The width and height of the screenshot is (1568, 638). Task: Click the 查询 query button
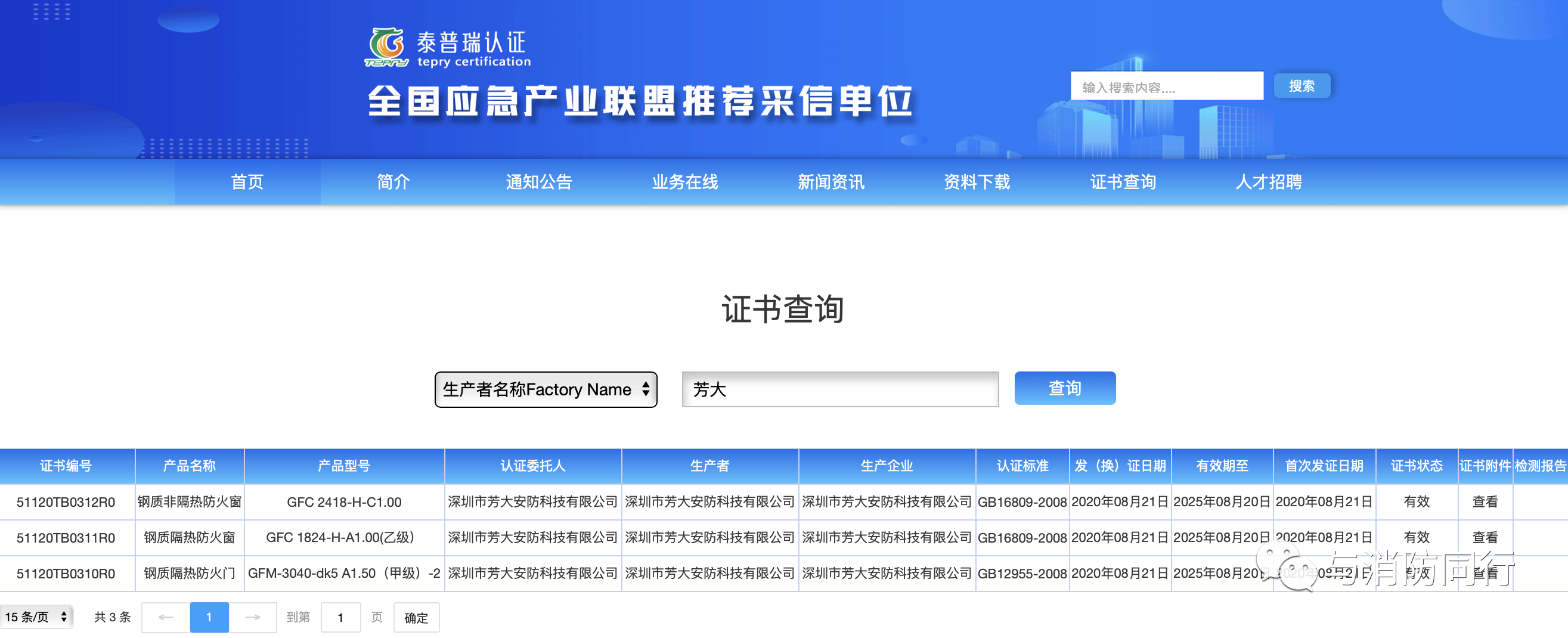coord(1065,388)
